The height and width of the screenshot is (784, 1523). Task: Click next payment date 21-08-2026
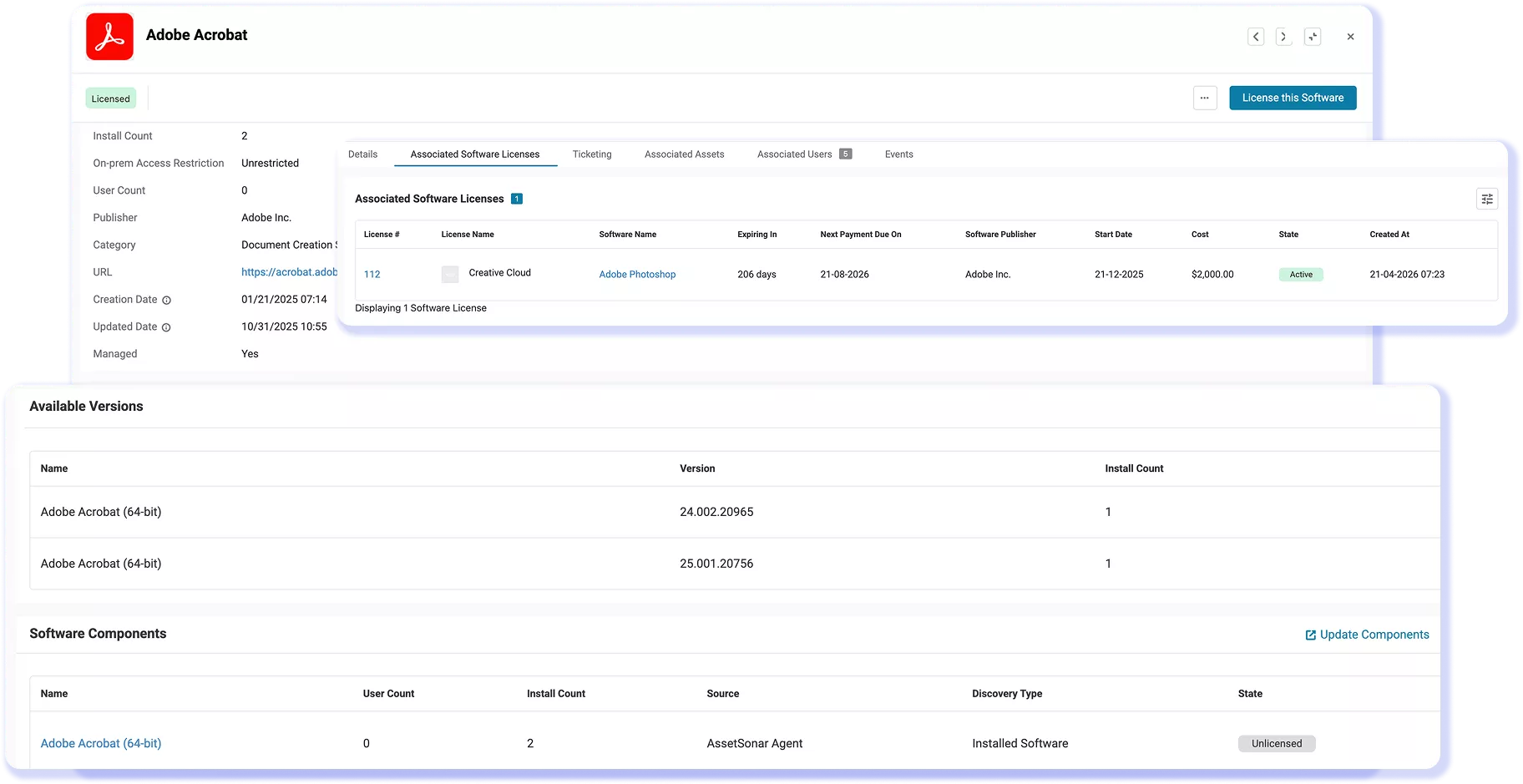coord(844,275)
